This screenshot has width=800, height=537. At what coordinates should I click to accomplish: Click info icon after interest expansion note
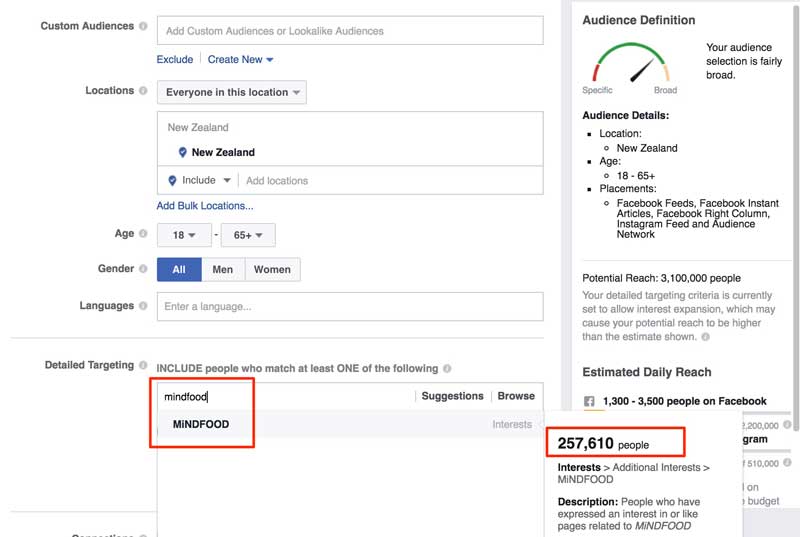click(x=706, y=337)
